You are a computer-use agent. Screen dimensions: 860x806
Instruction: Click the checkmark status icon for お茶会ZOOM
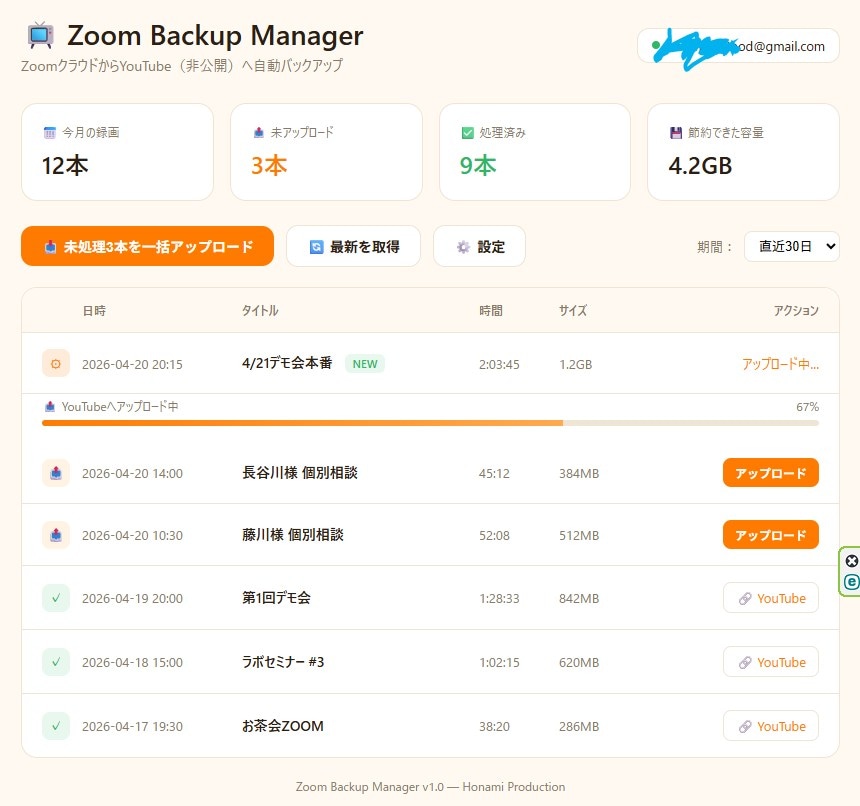[x=56, y=726]
